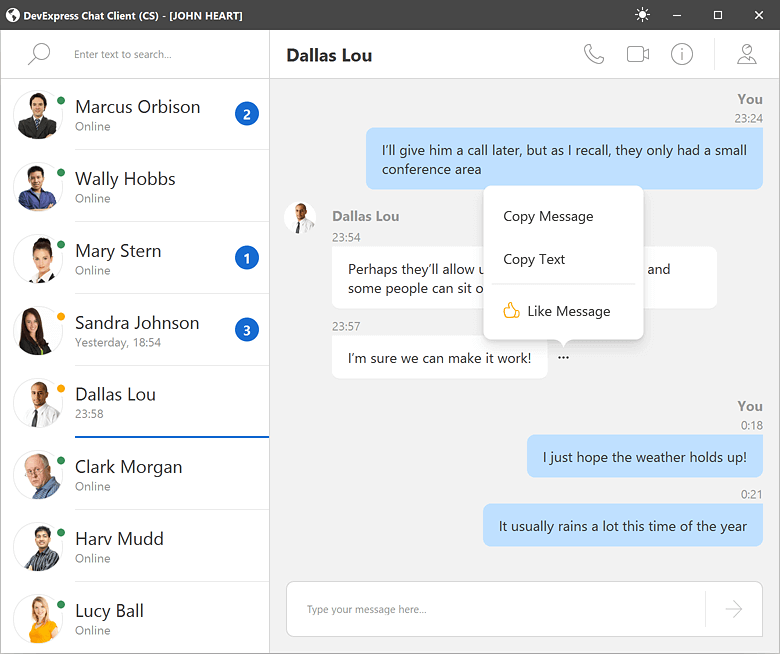The image size is (780, 654).
Task: Click the DevExpress app logo icon
Action: tap(14, 15)
